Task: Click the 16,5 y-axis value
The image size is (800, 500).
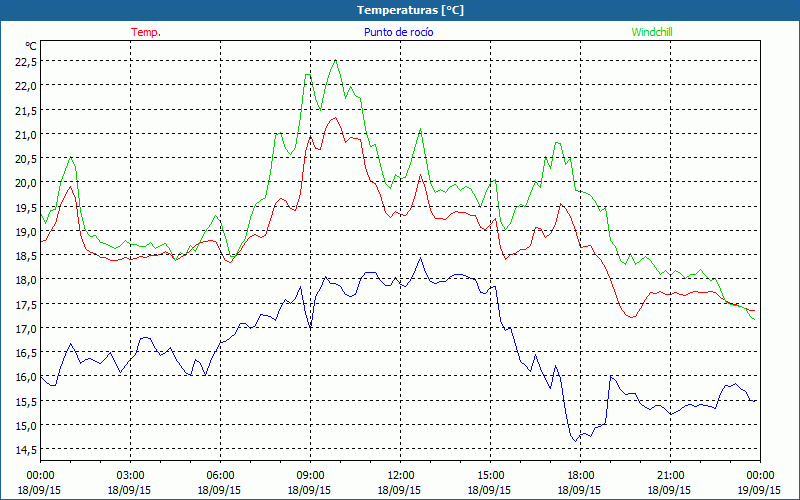Action: pos(26,353)
